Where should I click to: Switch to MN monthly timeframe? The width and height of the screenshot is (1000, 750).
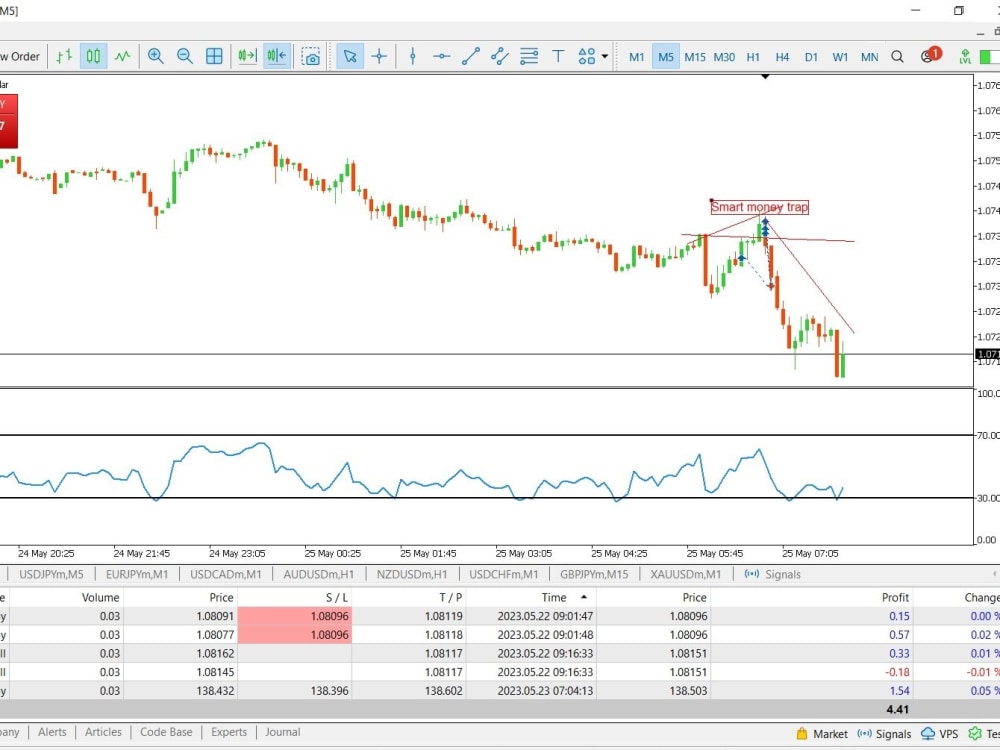(870, 57)
